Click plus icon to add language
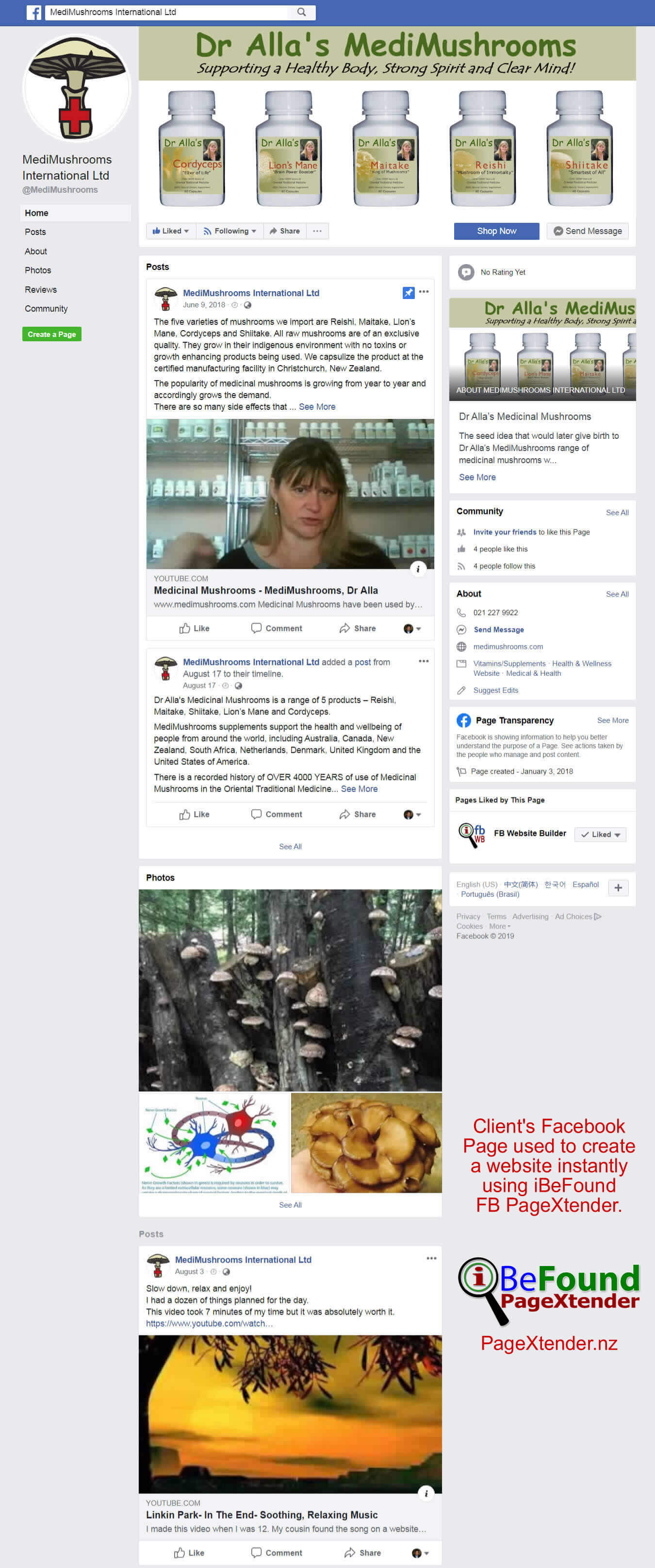The image size is (655, 1568). [x=617, y=887]
